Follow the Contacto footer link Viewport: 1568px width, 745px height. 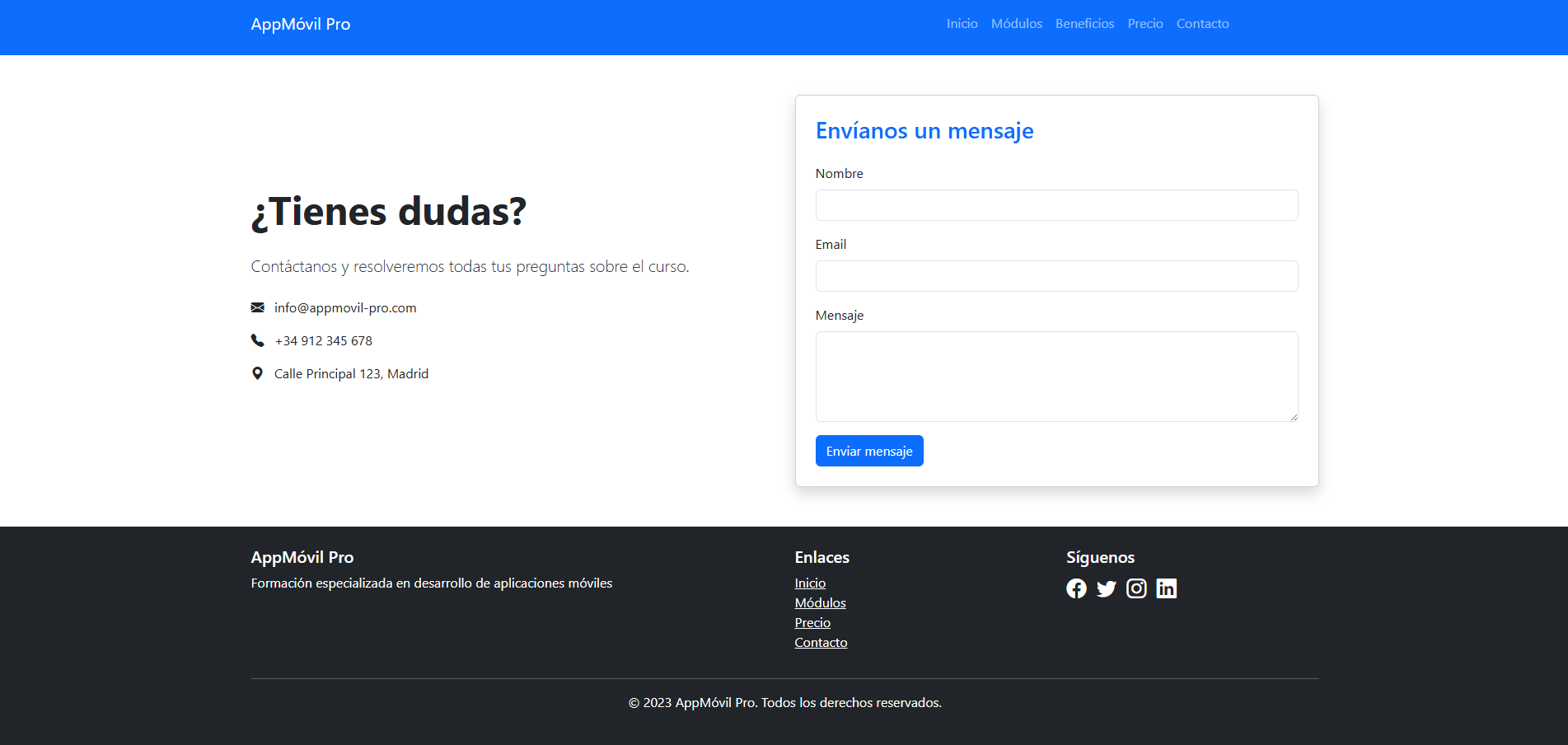tap(821, 643)
